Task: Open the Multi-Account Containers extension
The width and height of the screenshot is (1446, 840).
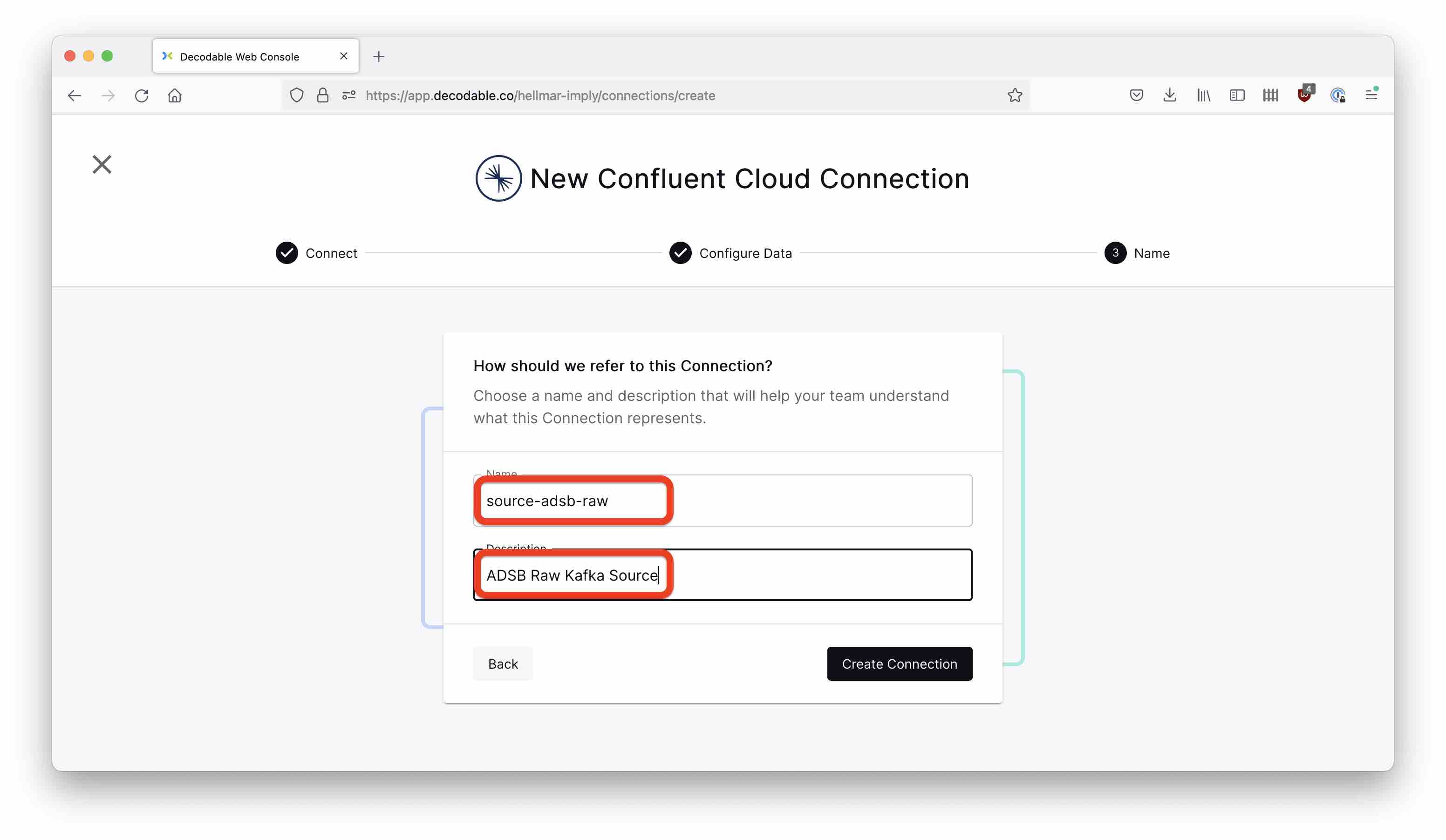Action: point(1271,95)
